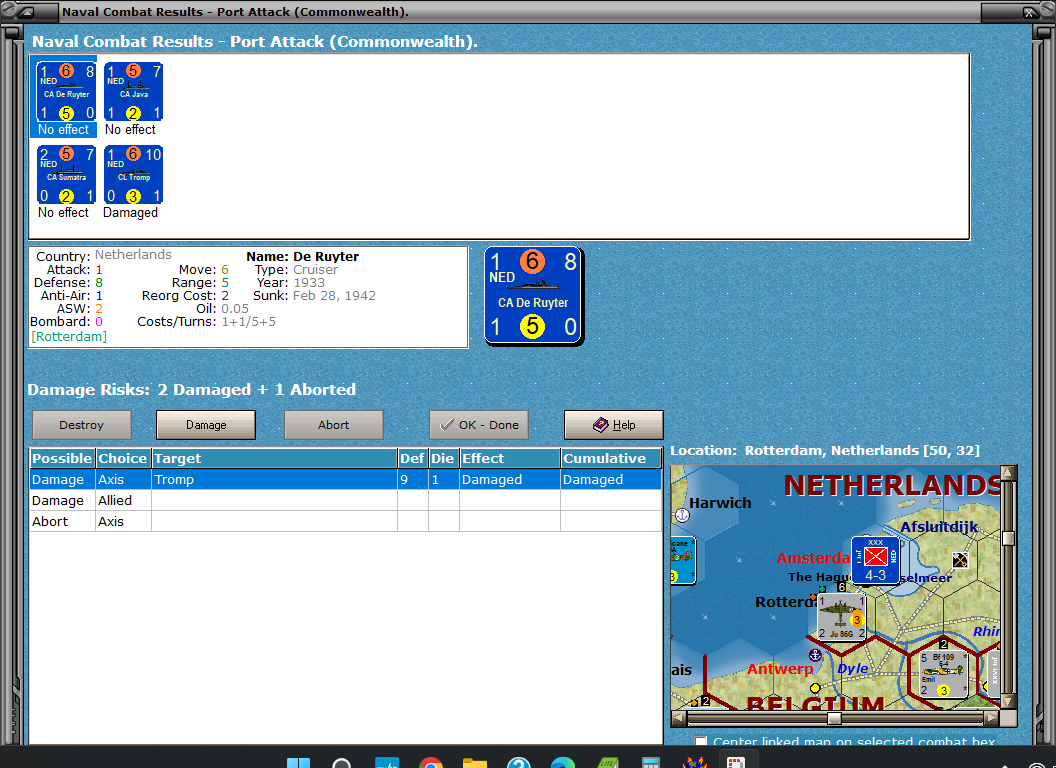Image resolution: width=1056 pixels, height=768 pixels.
Task: Click the Cumulative column header
Action: click(x=612, y=458)
